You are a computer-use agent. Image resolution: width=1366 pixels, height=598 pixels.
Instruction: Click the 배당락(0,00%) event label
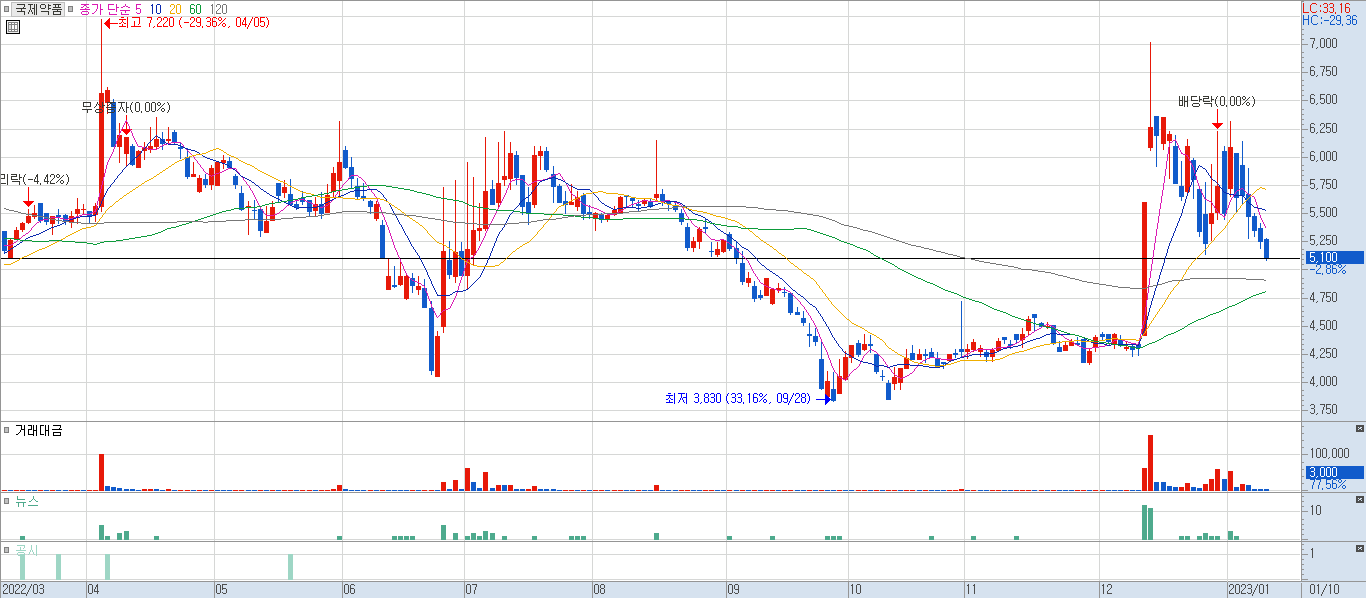tap(1216, 101)
